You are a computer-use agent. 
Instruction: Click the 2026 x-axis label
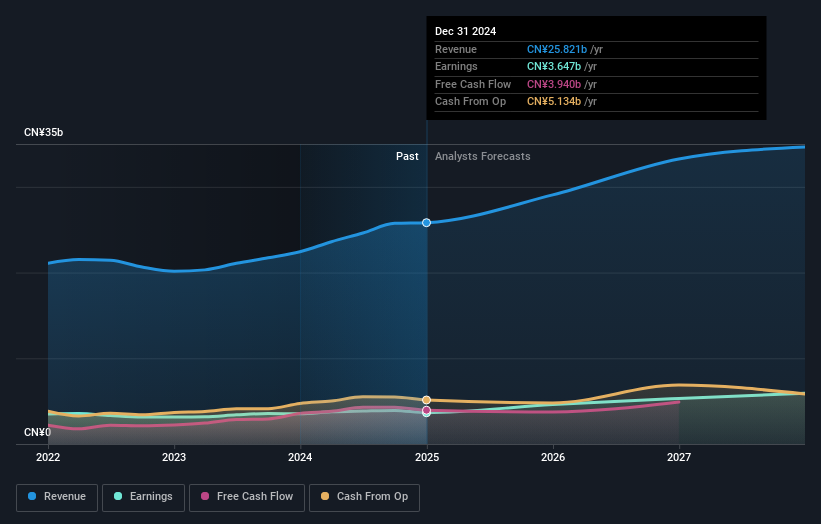point(553,458)
